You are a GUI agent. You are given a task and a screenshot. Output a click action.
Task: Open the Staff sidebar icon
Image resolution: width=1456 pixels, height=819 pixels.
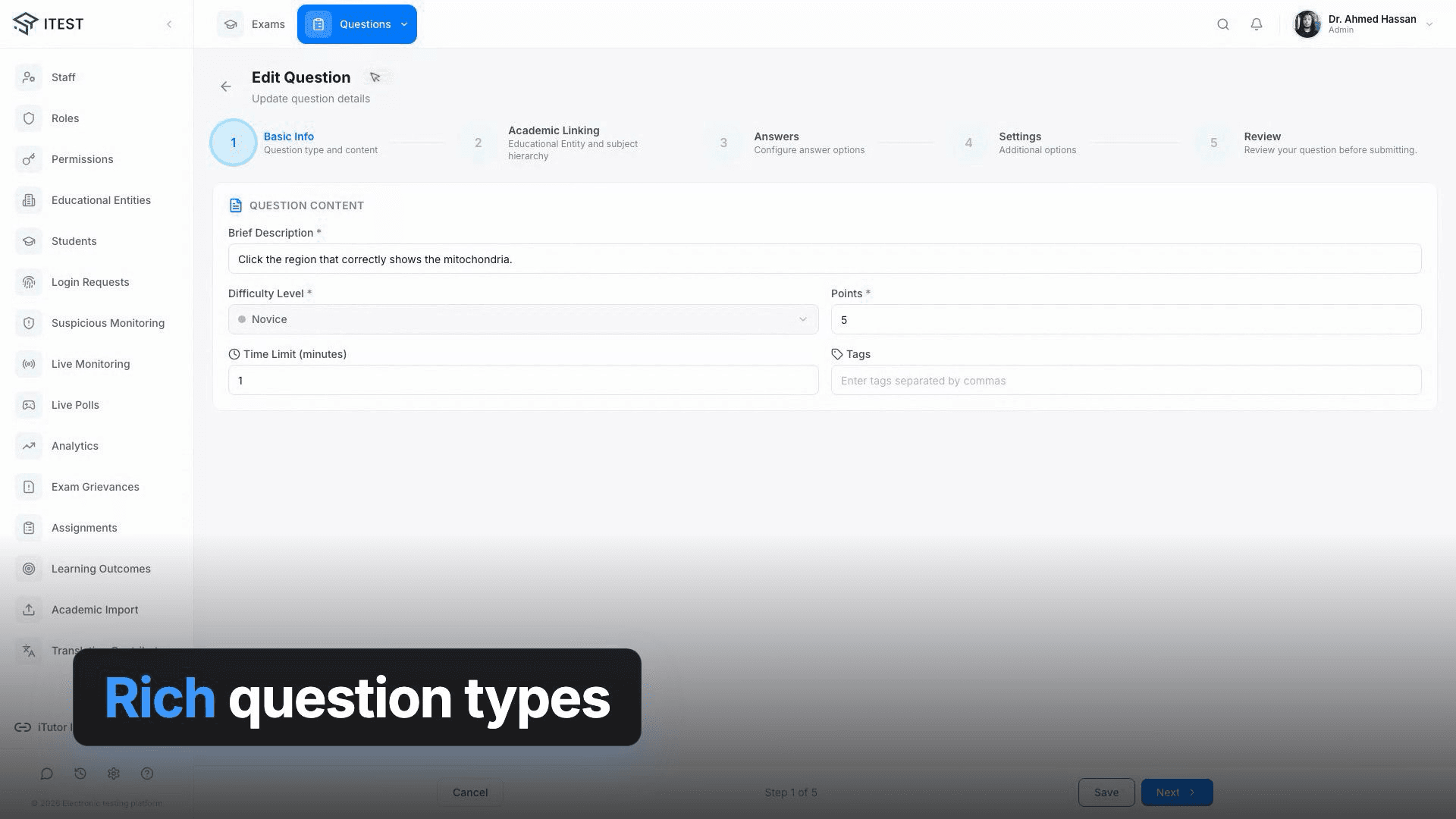[29, 77]
